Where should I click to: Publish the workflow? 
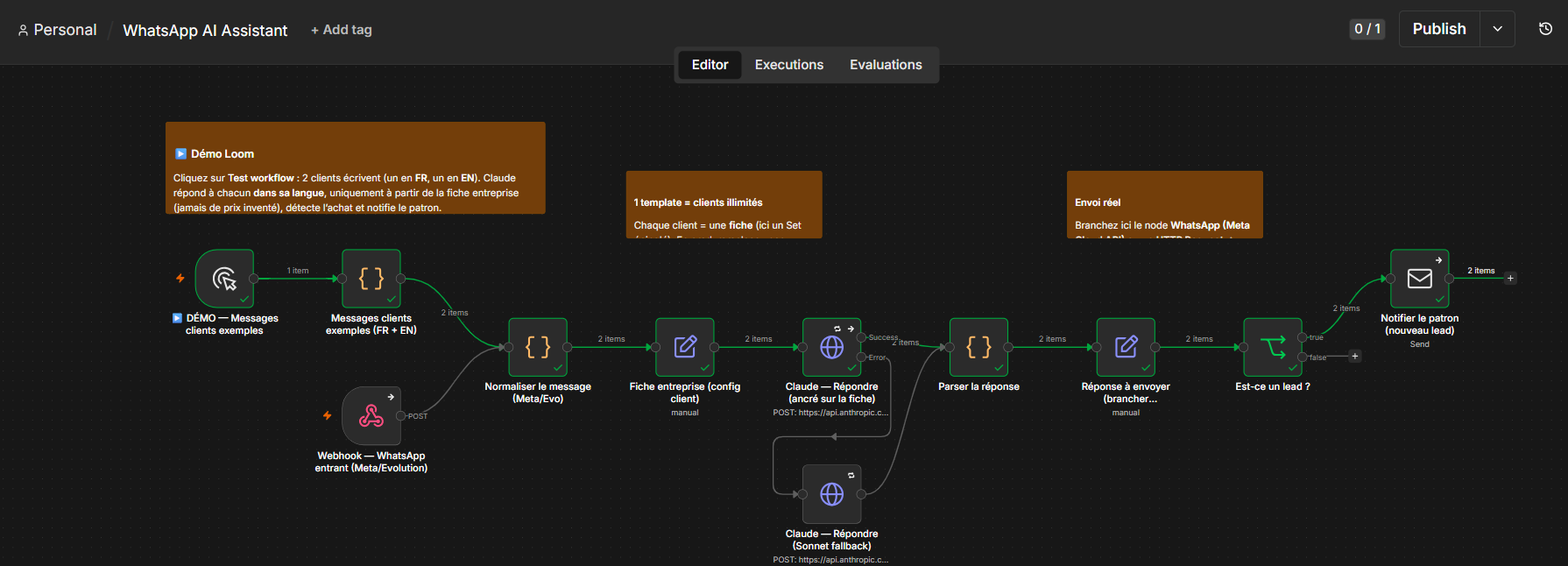point(1439,29)
